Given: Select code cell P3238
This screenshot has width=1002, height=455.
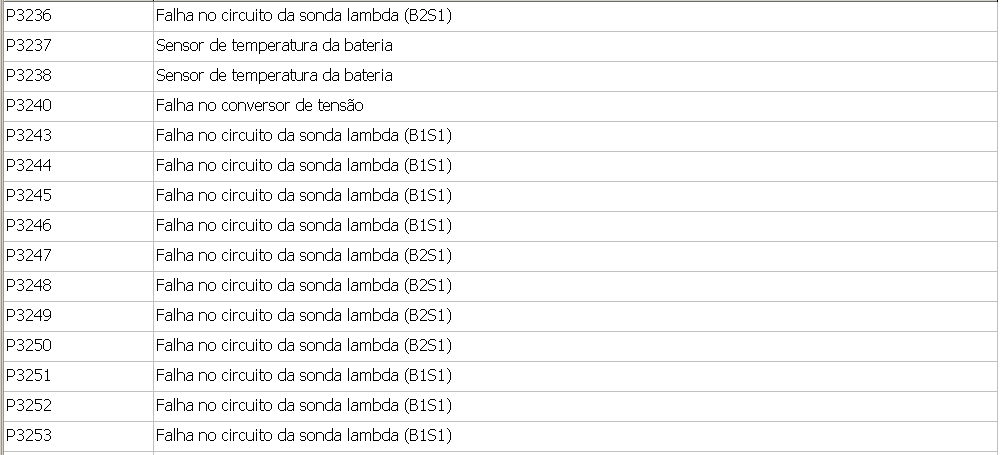Looking at the screenshot, I should [28, 76].
